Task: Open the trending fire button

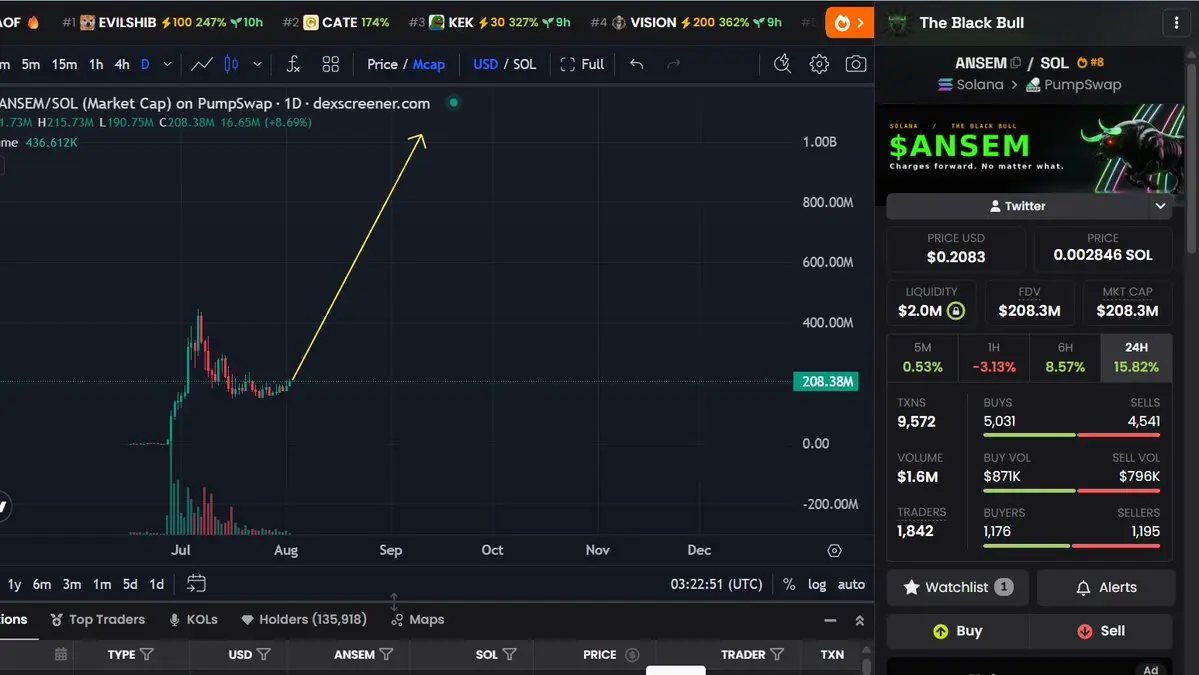Action: point(849,23)
